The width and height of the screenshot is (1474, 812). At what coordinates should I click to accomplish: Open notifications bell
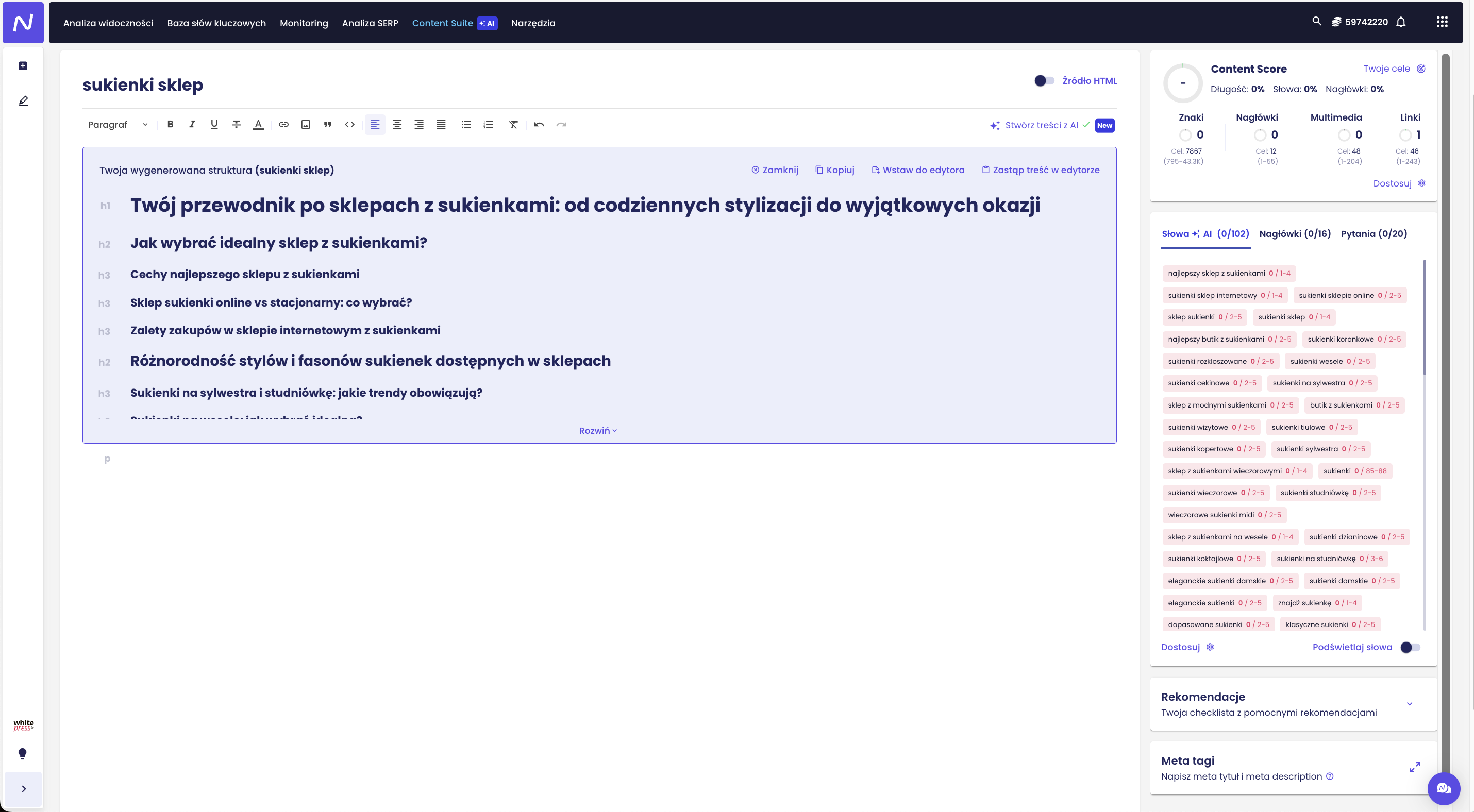[1401, 22]
